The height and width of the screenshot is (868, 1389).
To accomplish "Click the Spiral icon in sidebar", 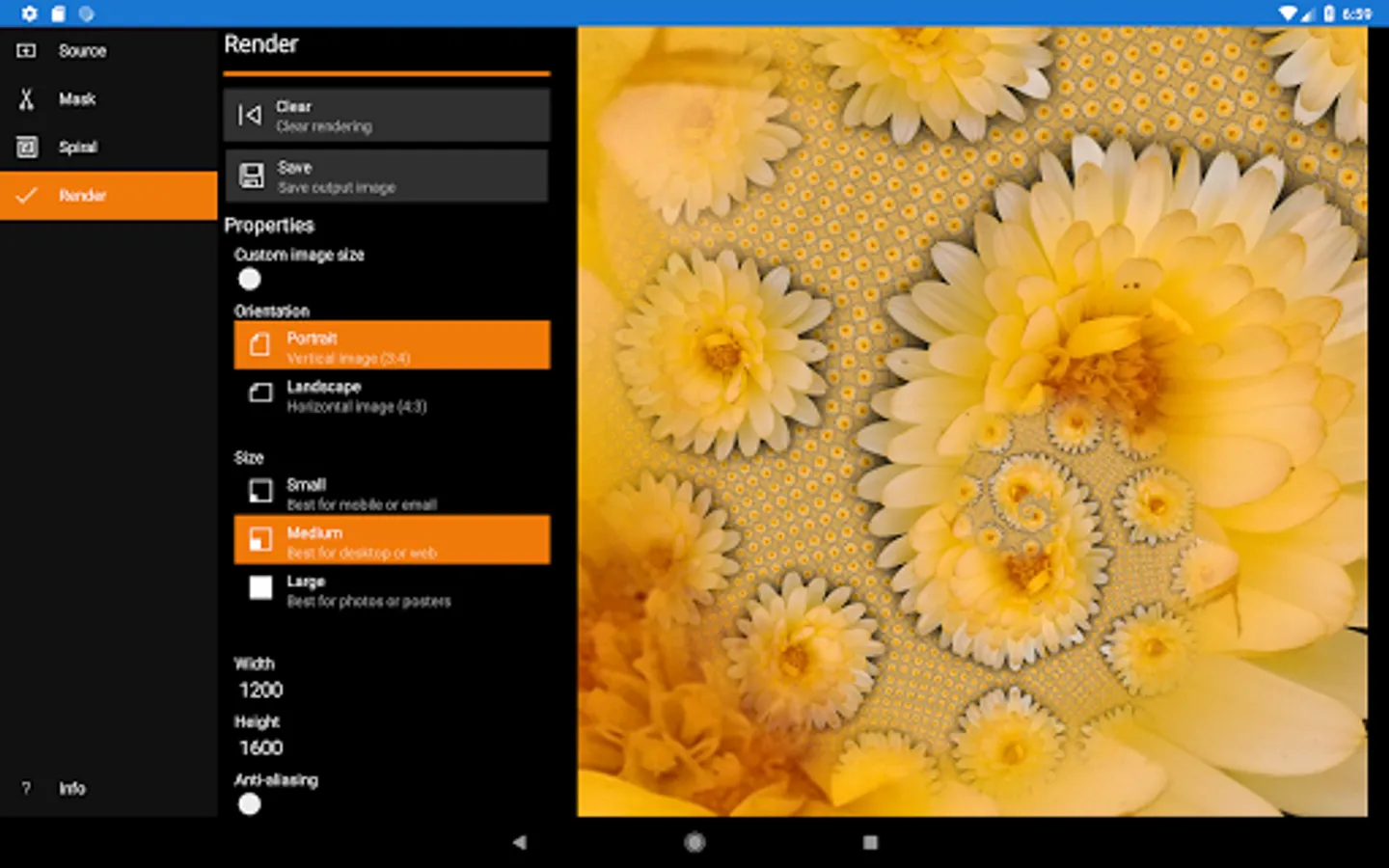I will tap(27, 147).
